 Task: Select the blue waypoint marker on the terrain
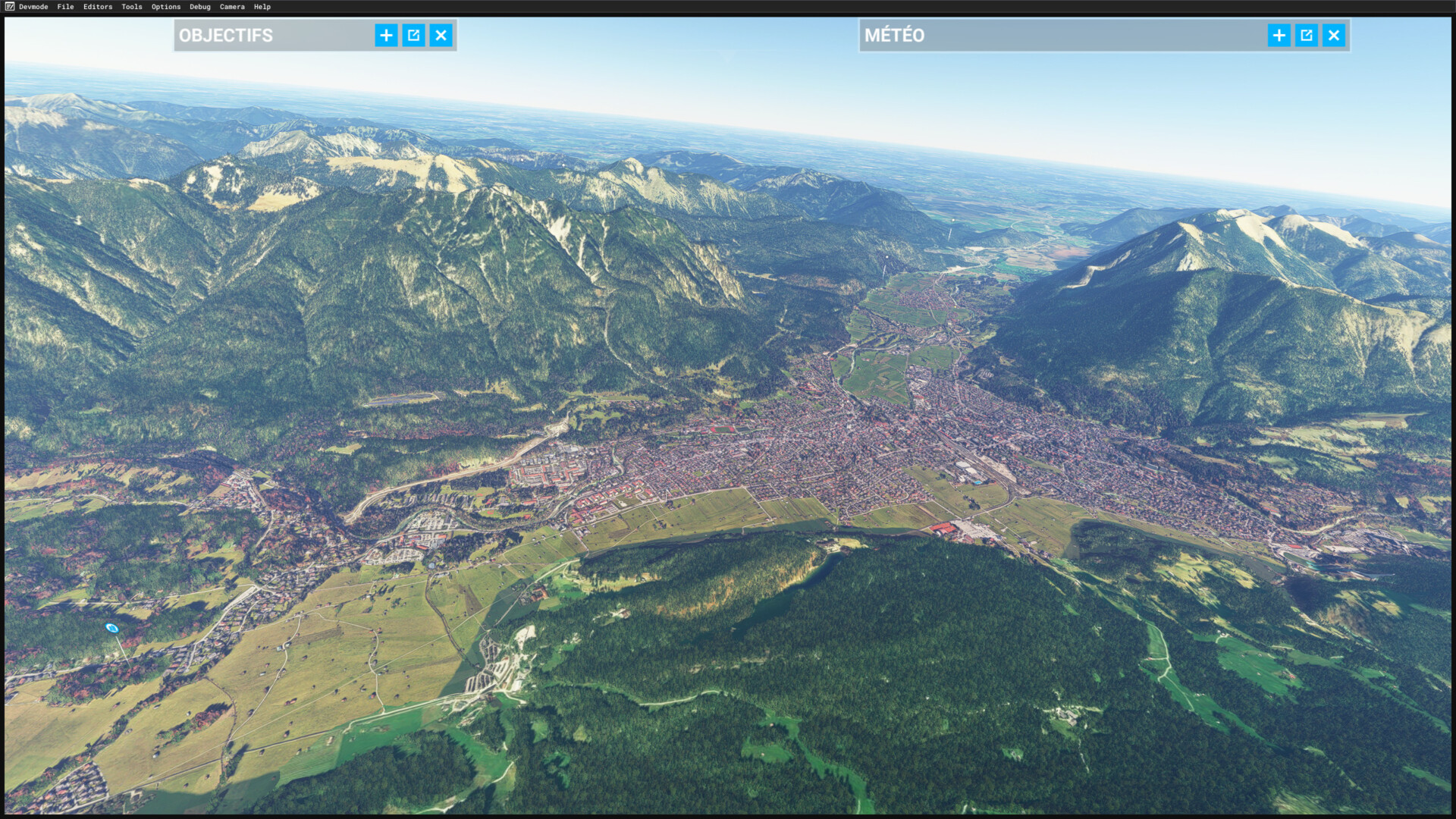point(112,628)
